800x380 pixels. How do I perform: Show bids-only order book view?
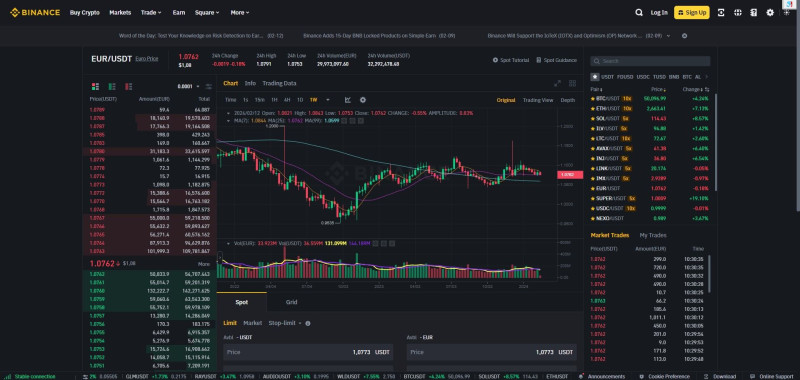[x=112, y=86]
